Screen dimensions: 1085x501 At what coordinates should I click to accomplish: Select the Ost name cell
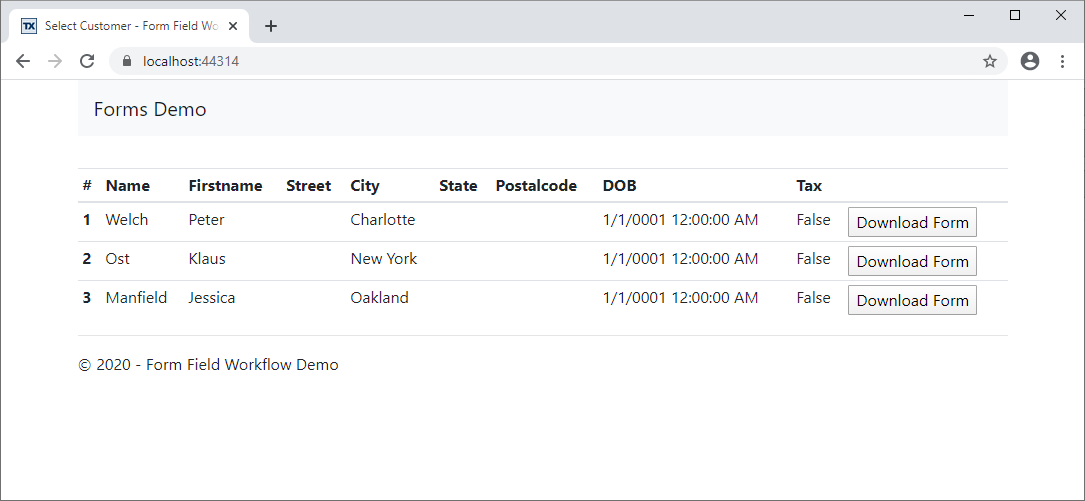coord(118,259)
